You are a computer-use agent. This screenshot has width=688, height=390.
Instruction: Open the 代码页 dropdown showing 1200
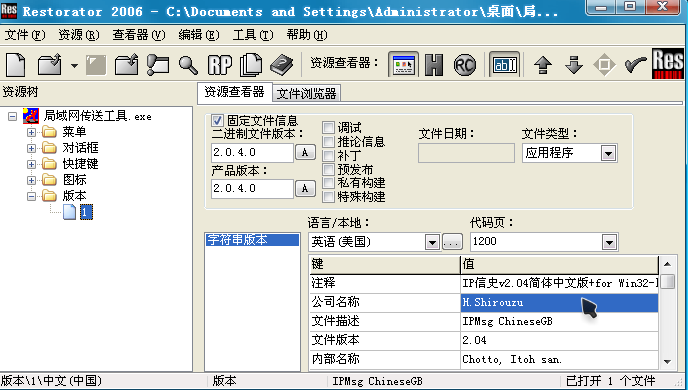(x=544, y=242)
